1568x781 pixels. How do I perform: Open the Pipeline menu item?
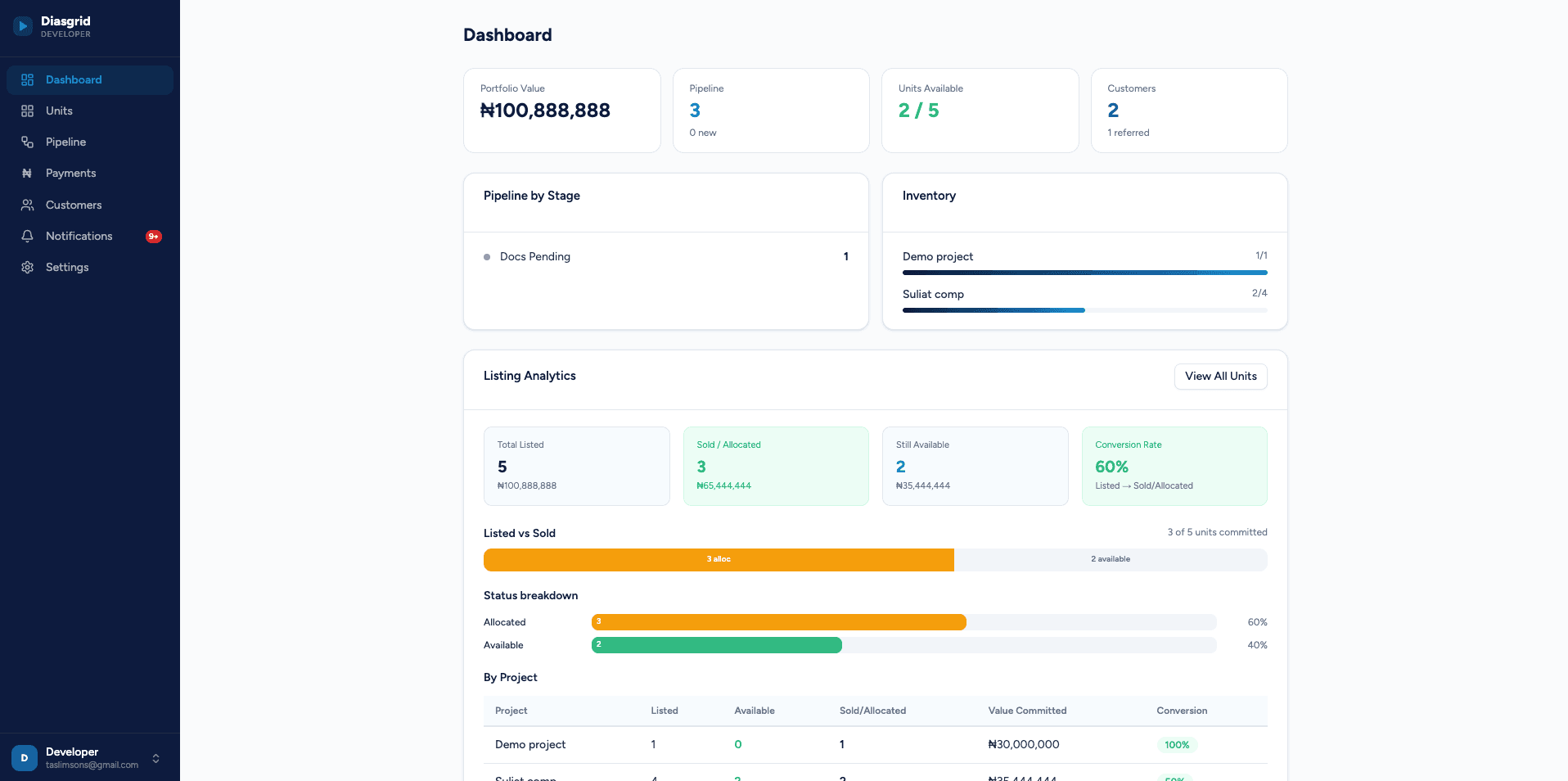click(x=90, y=142)
